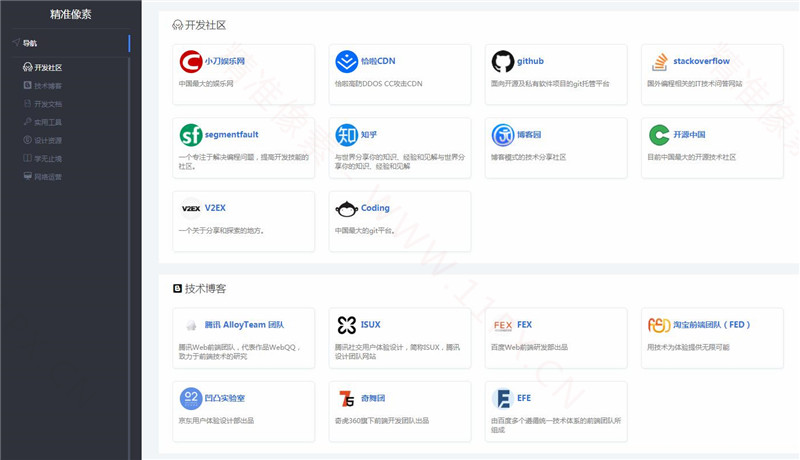Click the headphone icon in 开发社区 section heading
800x460 pixels.
pyautogui.click(x=177, y=25)
